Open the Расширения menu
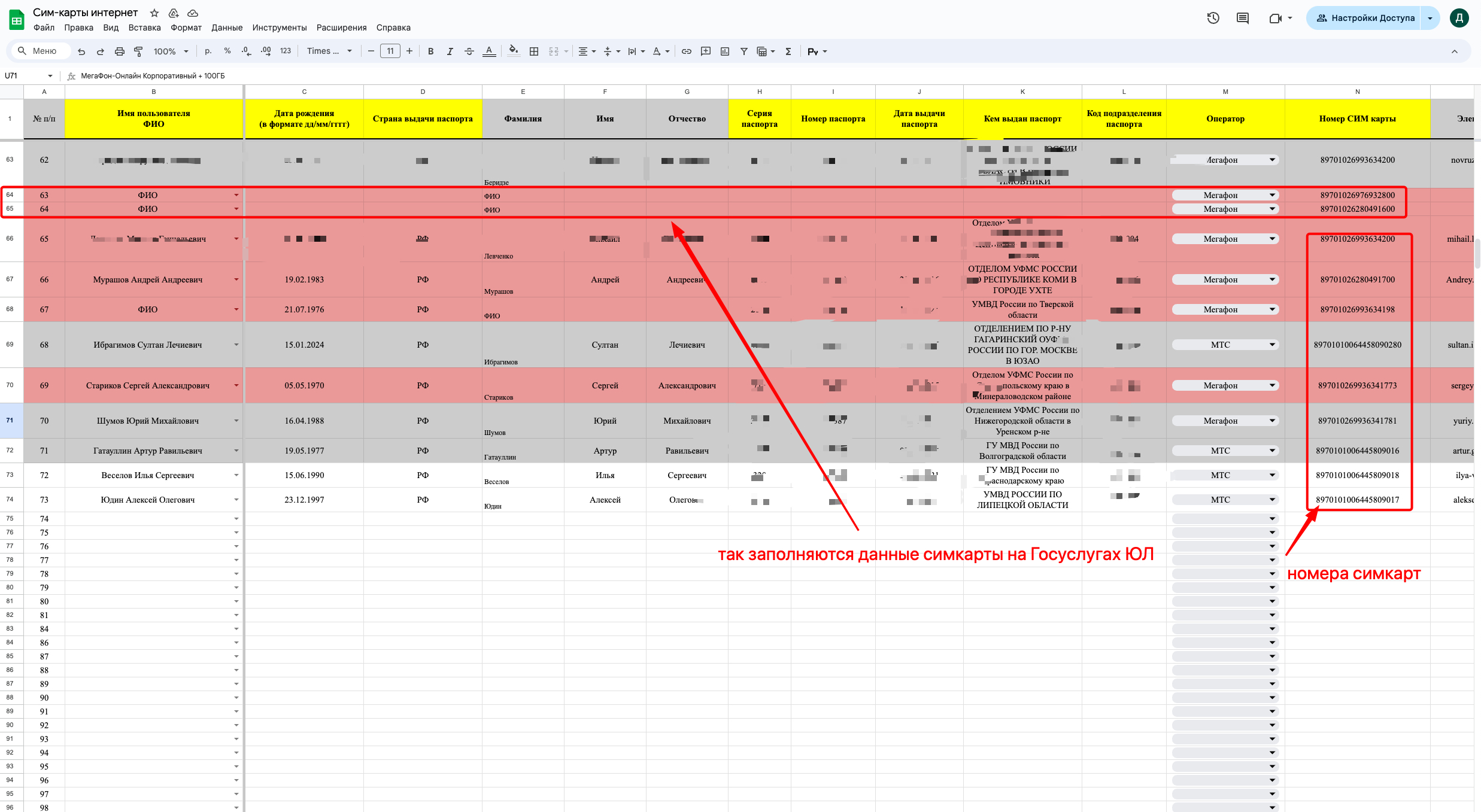The image size is (1481, 812). (341, 28)
